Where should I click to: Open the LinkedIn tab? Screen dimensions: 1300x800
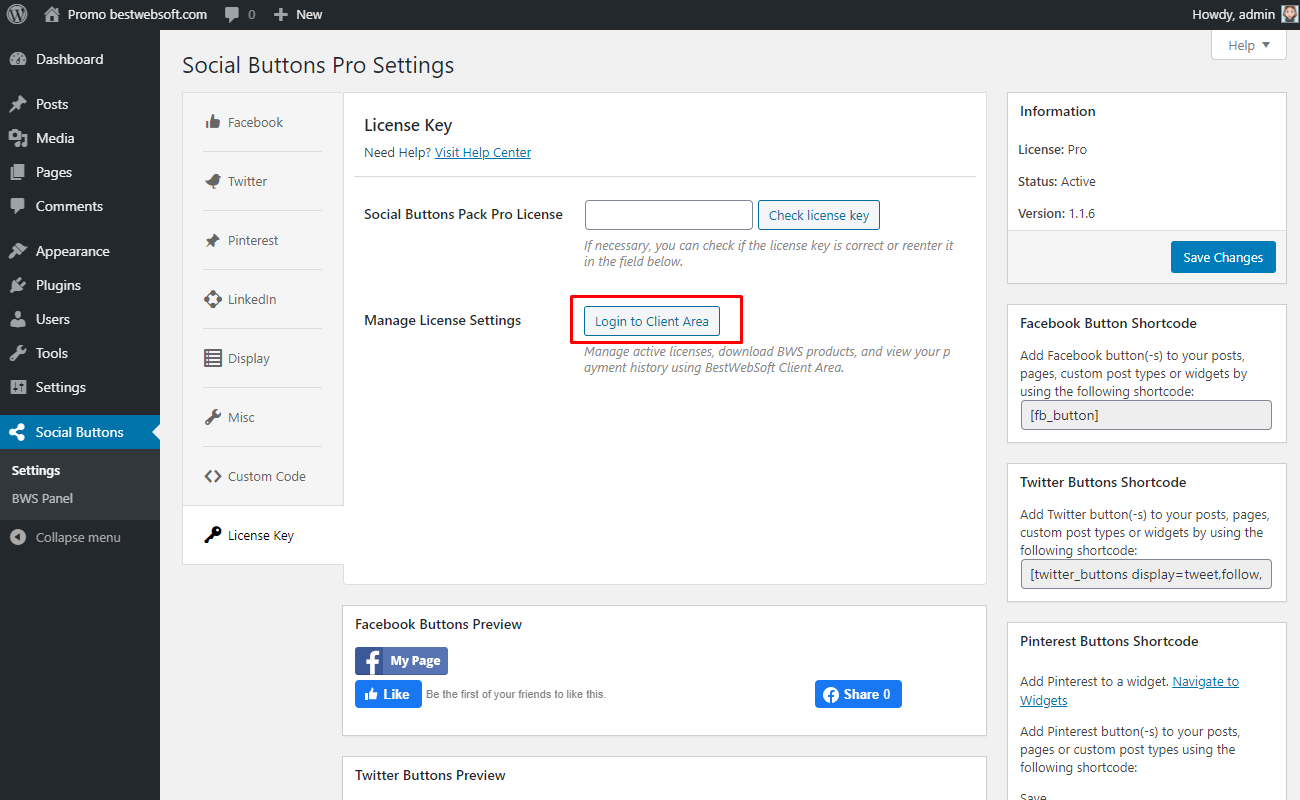point(263,299)
